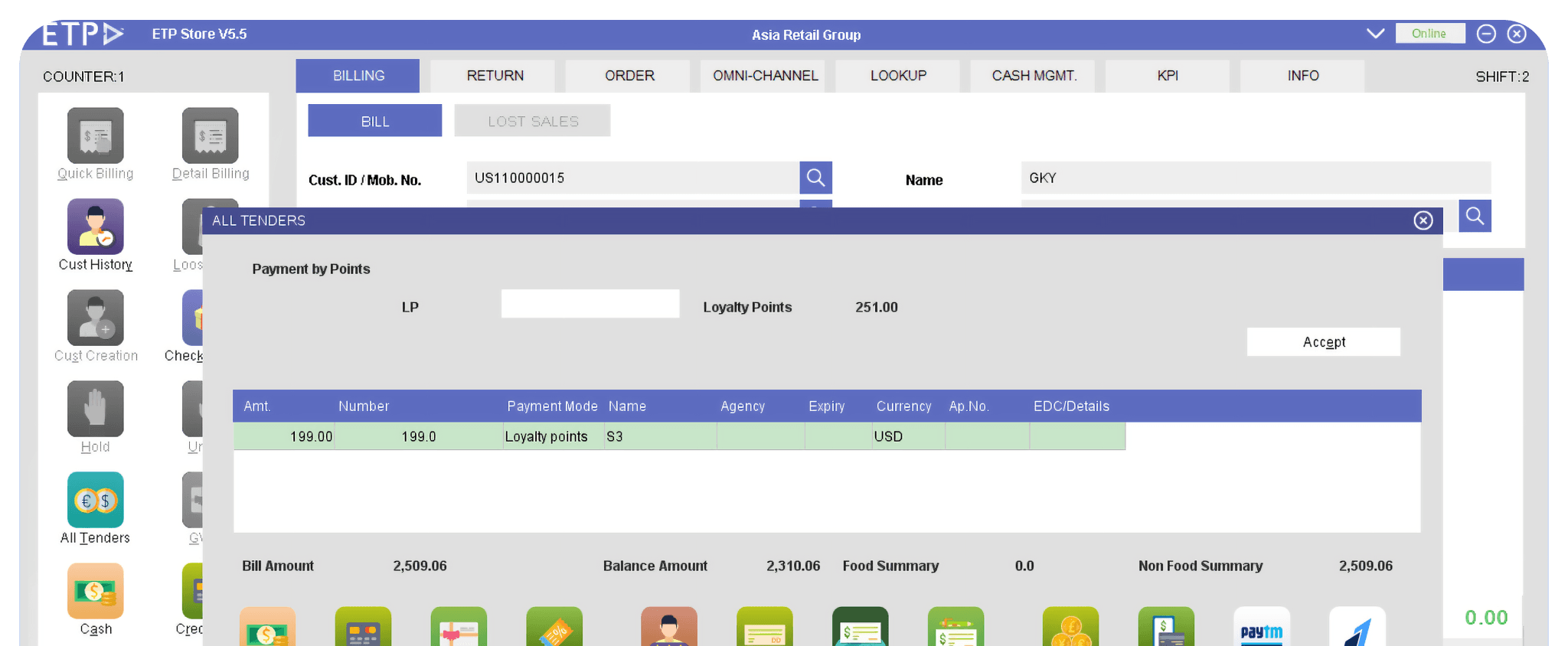1568x646 pixels.
Task: Pick the credit card tender icon
Action: [x=363, y=628]
